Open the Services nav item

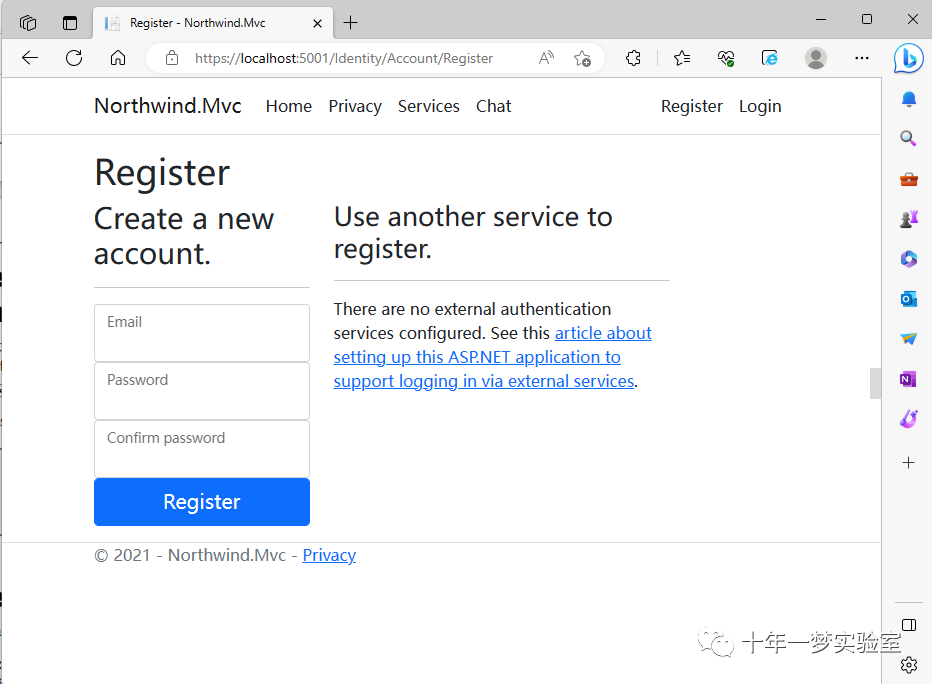(x=429, y=106)
